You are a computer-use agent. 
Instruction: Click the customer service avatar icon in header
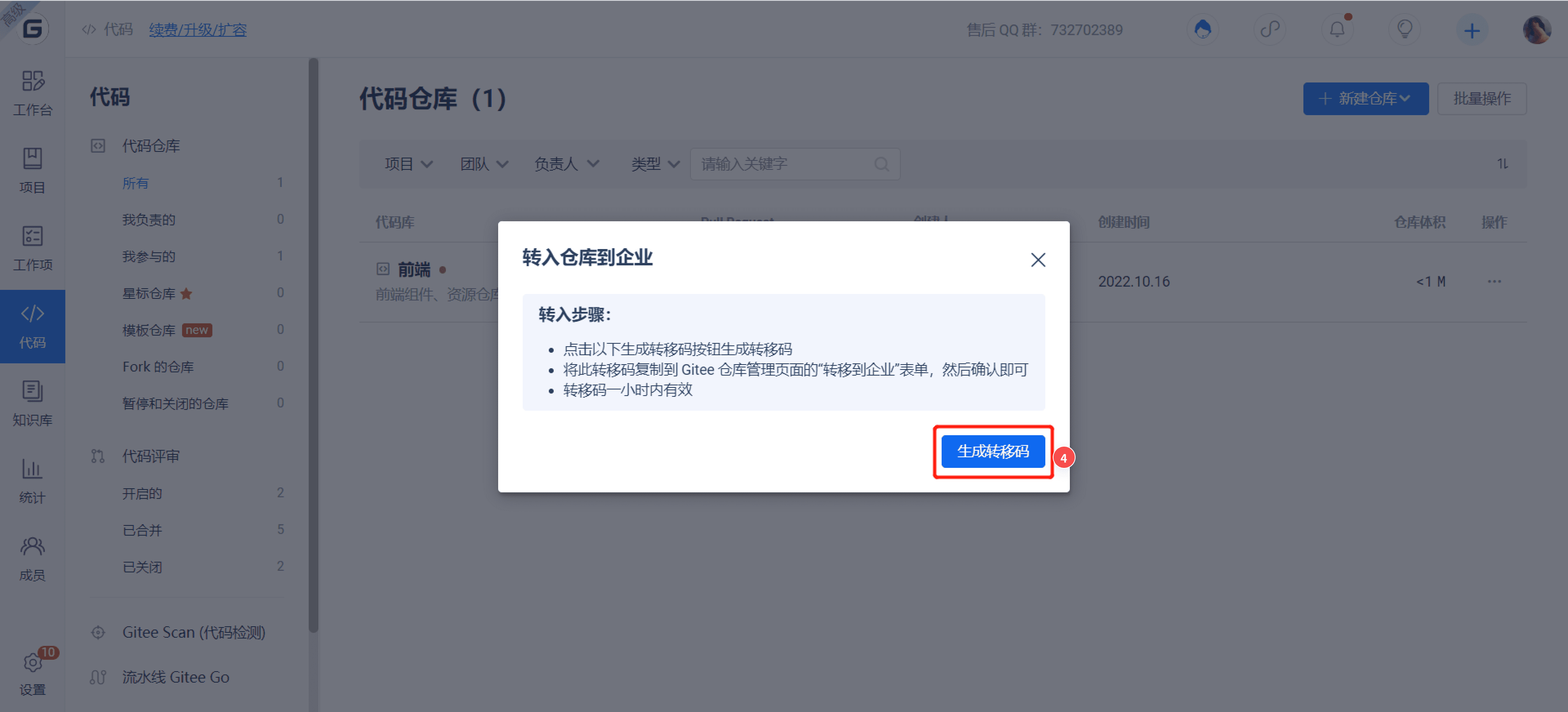coord(1203,29)
